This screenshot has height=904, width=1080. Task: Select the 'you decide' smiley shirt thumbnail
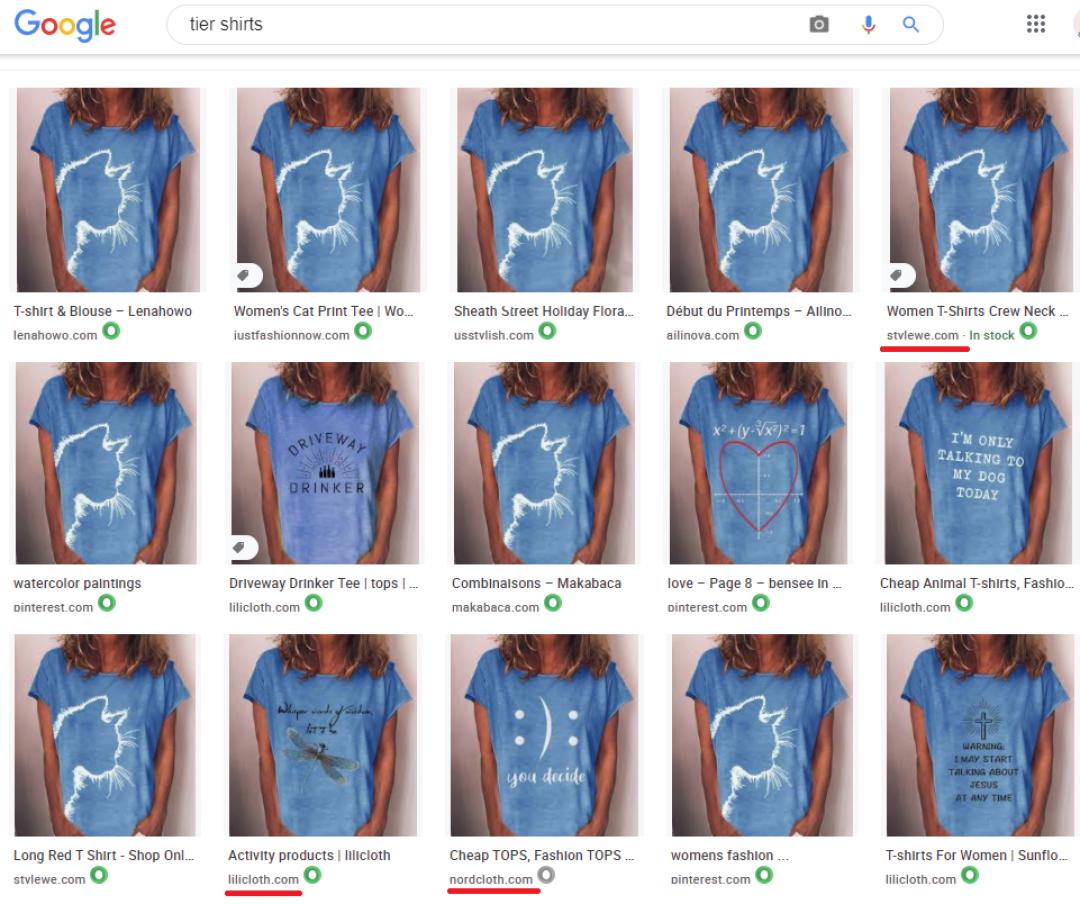tap(541, 734)
